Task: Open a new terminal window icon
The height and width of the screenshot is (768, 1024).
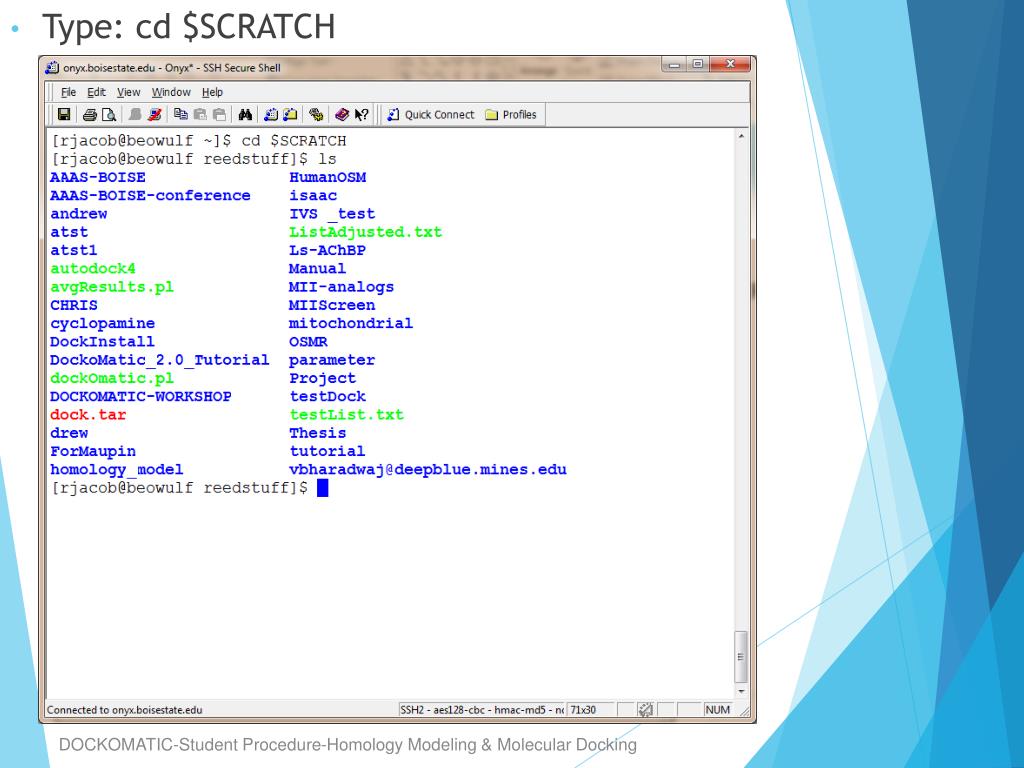Action: tap(271, 115)
